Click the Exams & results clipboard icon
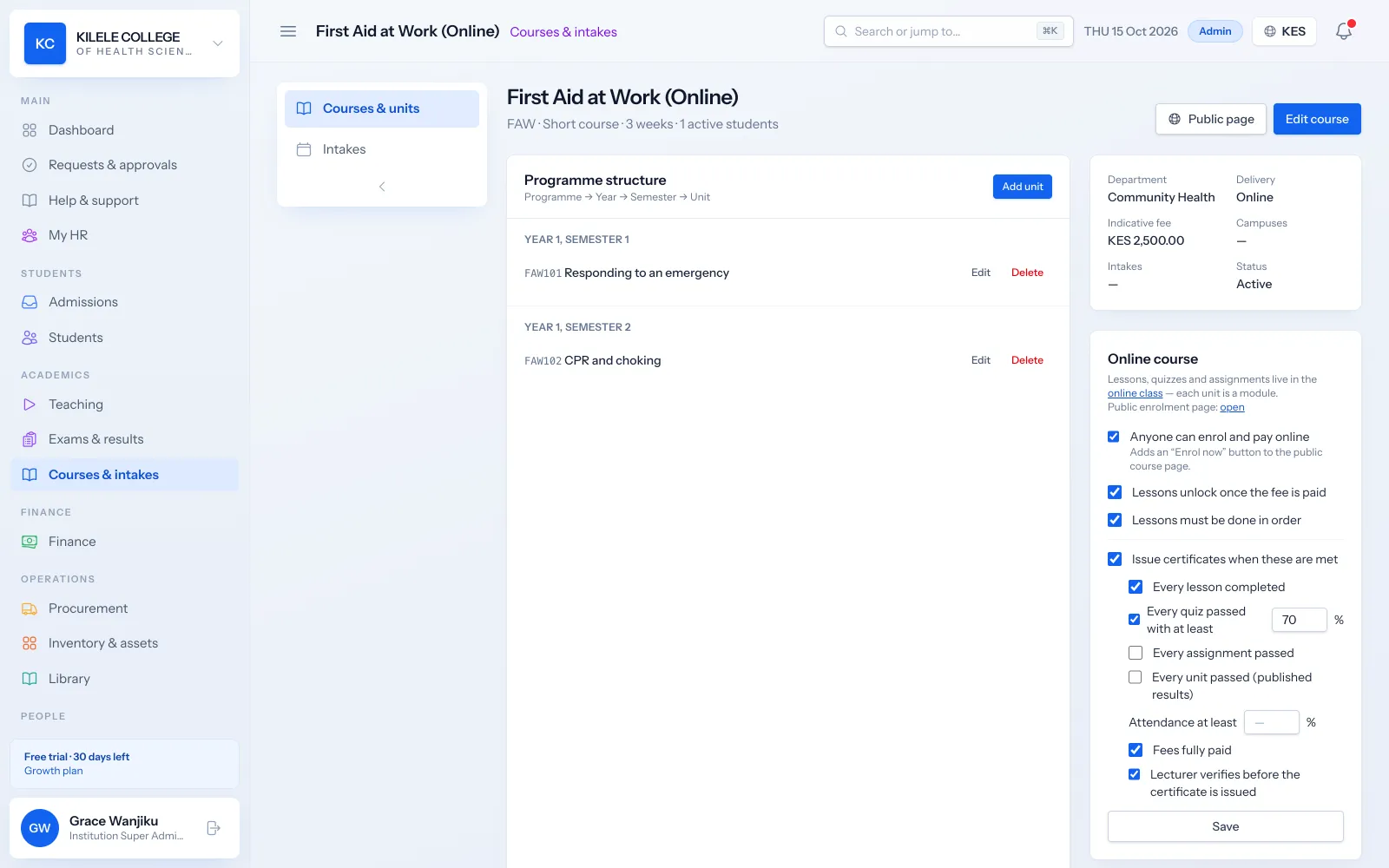1389x868 pixels. pyautogui.click(x=30, y=439)
